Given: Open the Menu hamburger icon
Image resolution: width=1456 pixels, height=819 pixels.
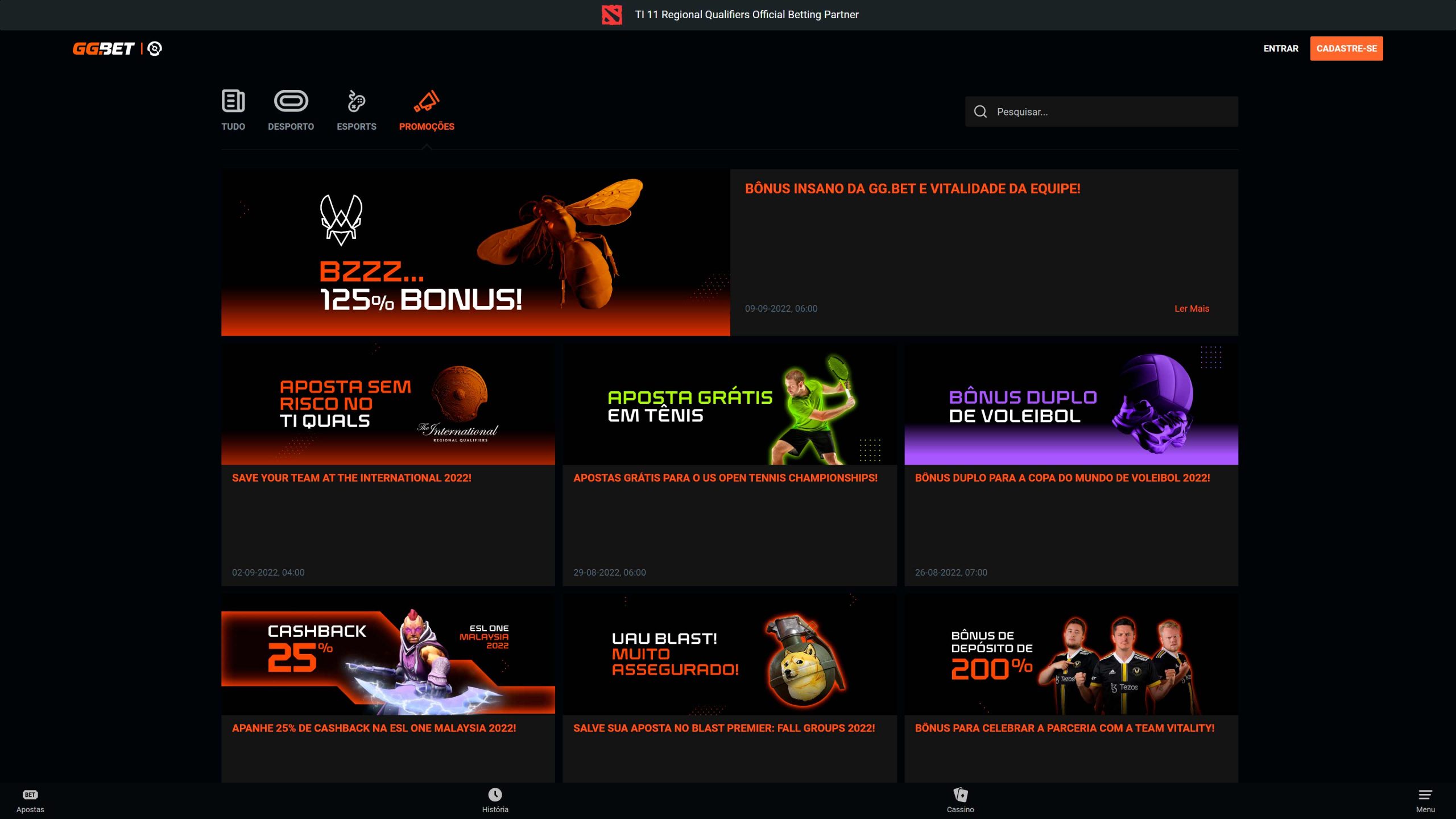Looking at the screenshot, I should coord(1425,795).
